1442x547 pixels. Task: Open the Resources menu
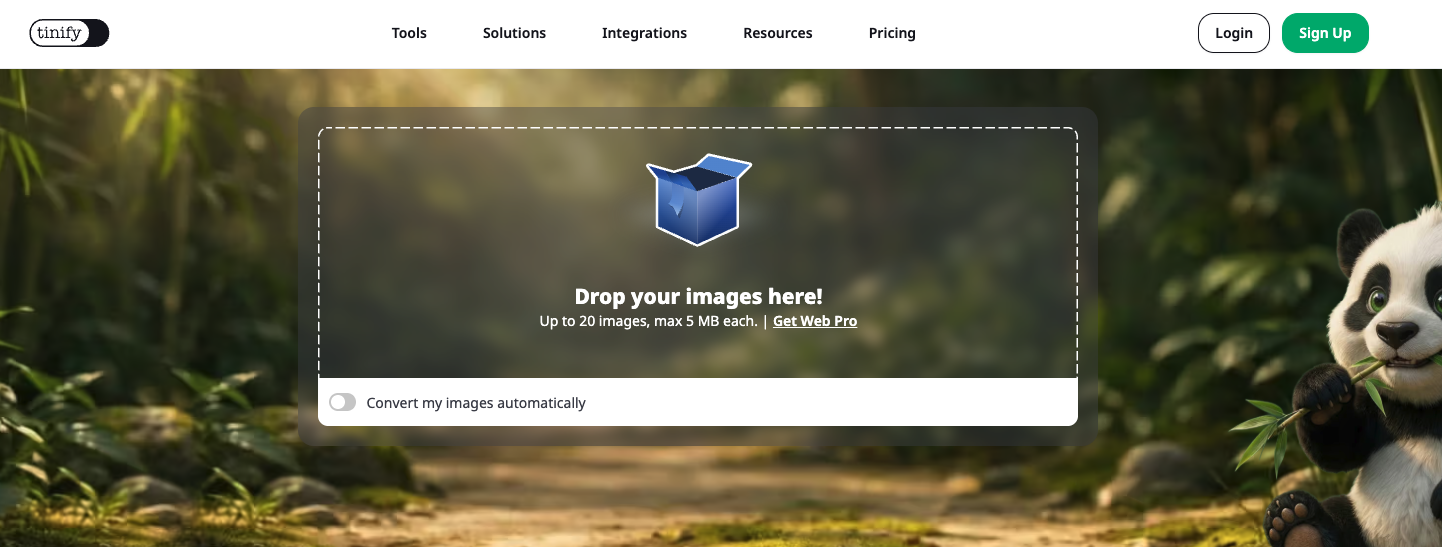pos(777,33)
